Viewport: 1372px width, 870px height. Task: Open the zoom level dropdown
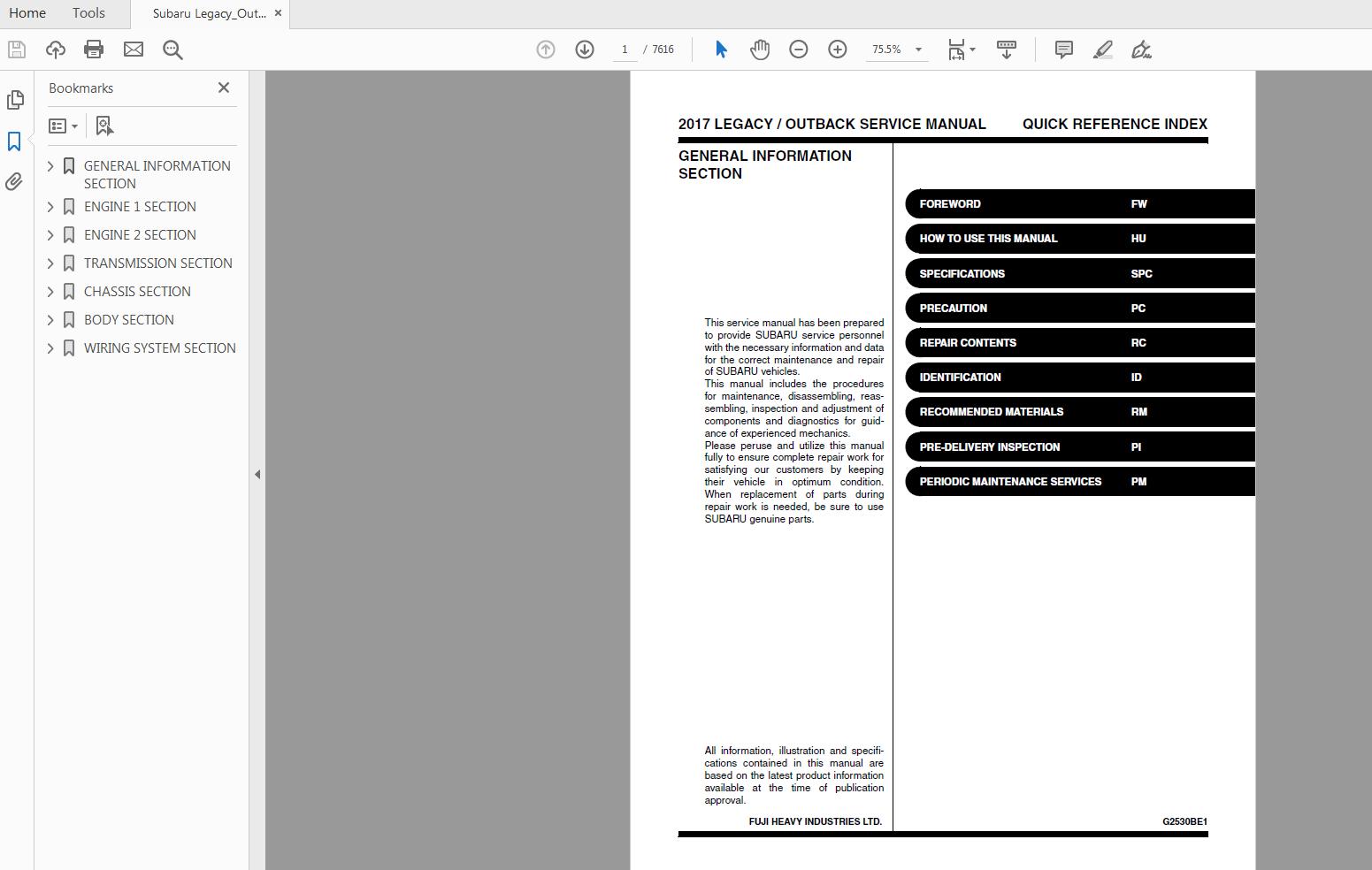pyautogui.click(x=918, y=50)
